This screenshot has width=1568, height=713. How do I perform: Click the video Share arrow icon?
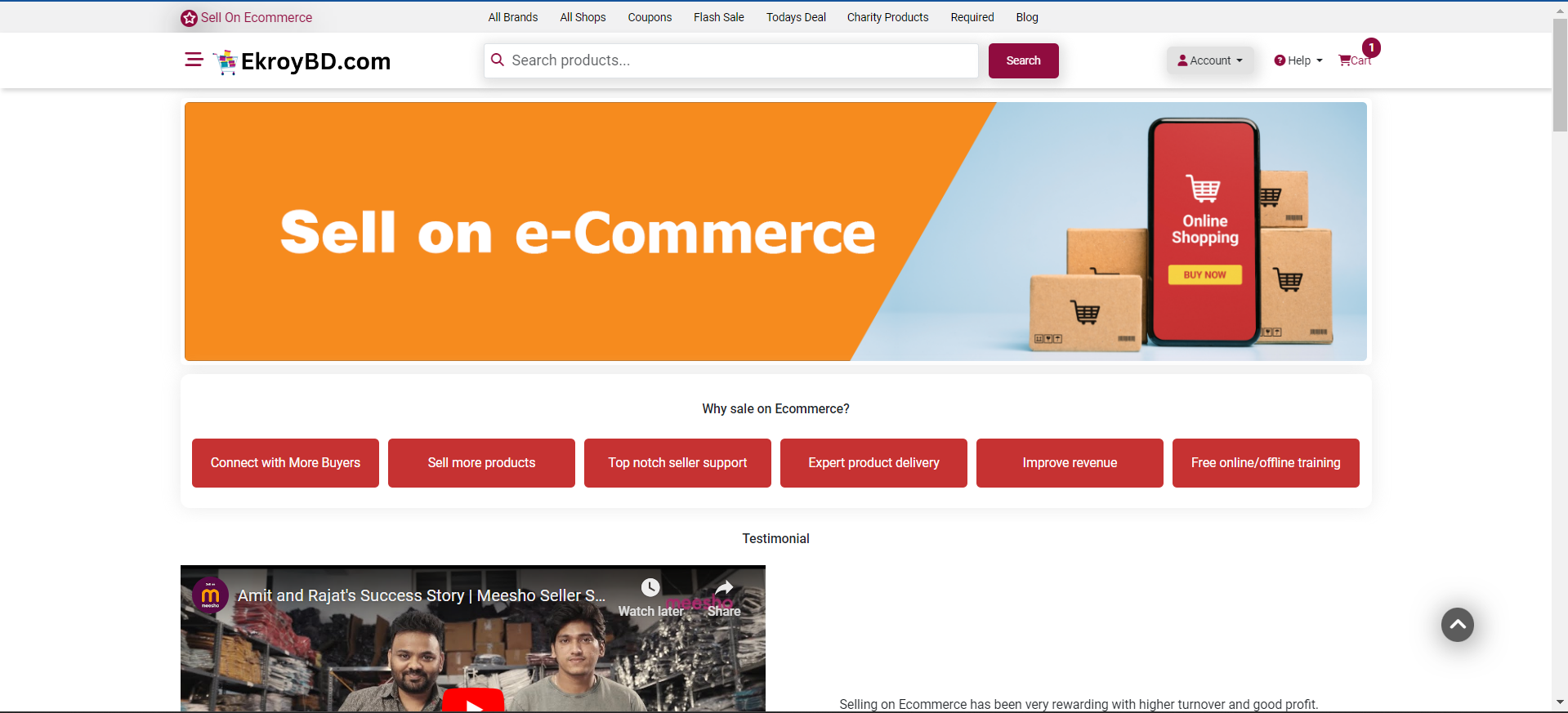[x=724, y=587]
